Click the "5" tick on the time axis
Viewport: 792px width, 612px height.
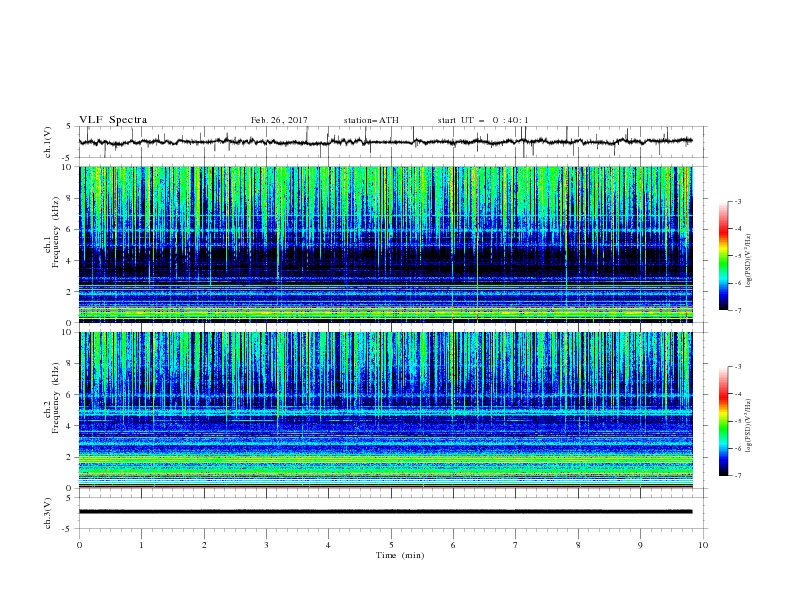click(x=391, y=545)
